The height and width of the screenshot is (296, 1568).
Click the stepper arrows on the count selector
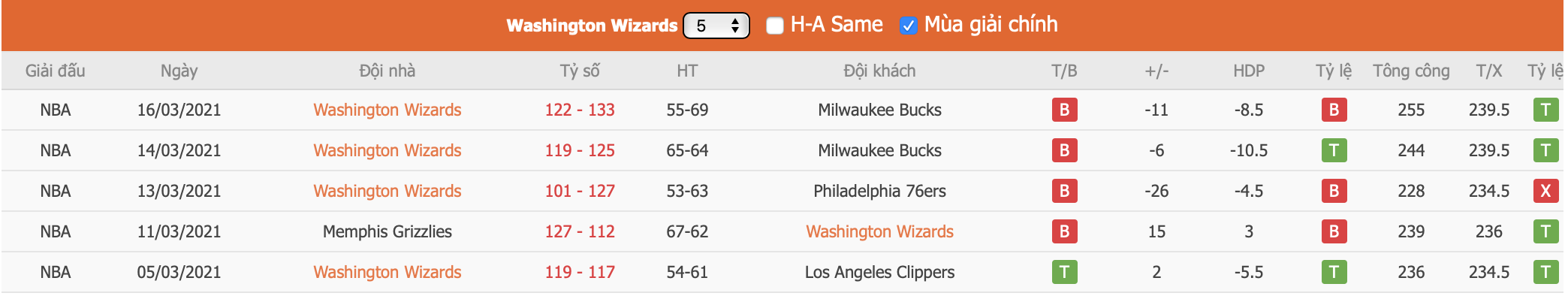[x=735, y=26]
